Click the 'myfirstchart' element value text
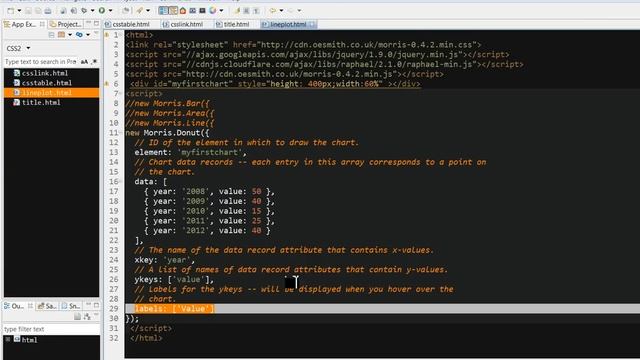 (209, 152)
